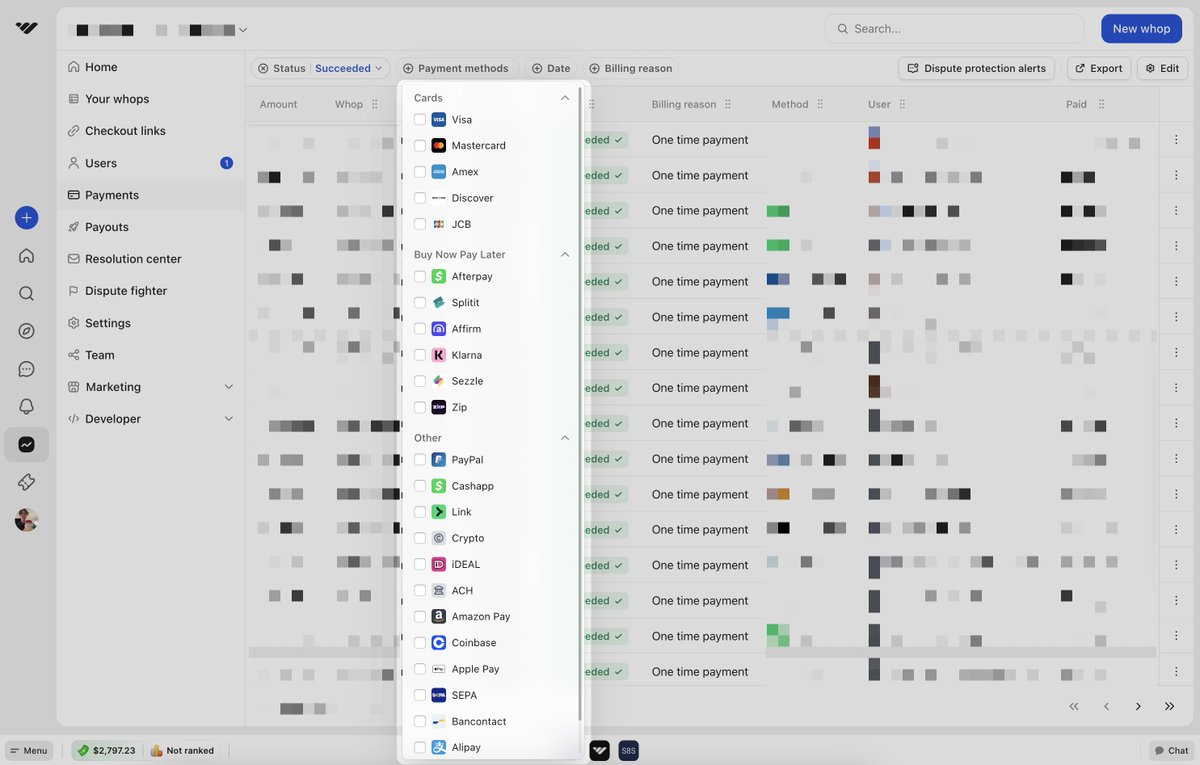Check the Alipay checkbox

point(420,747)
